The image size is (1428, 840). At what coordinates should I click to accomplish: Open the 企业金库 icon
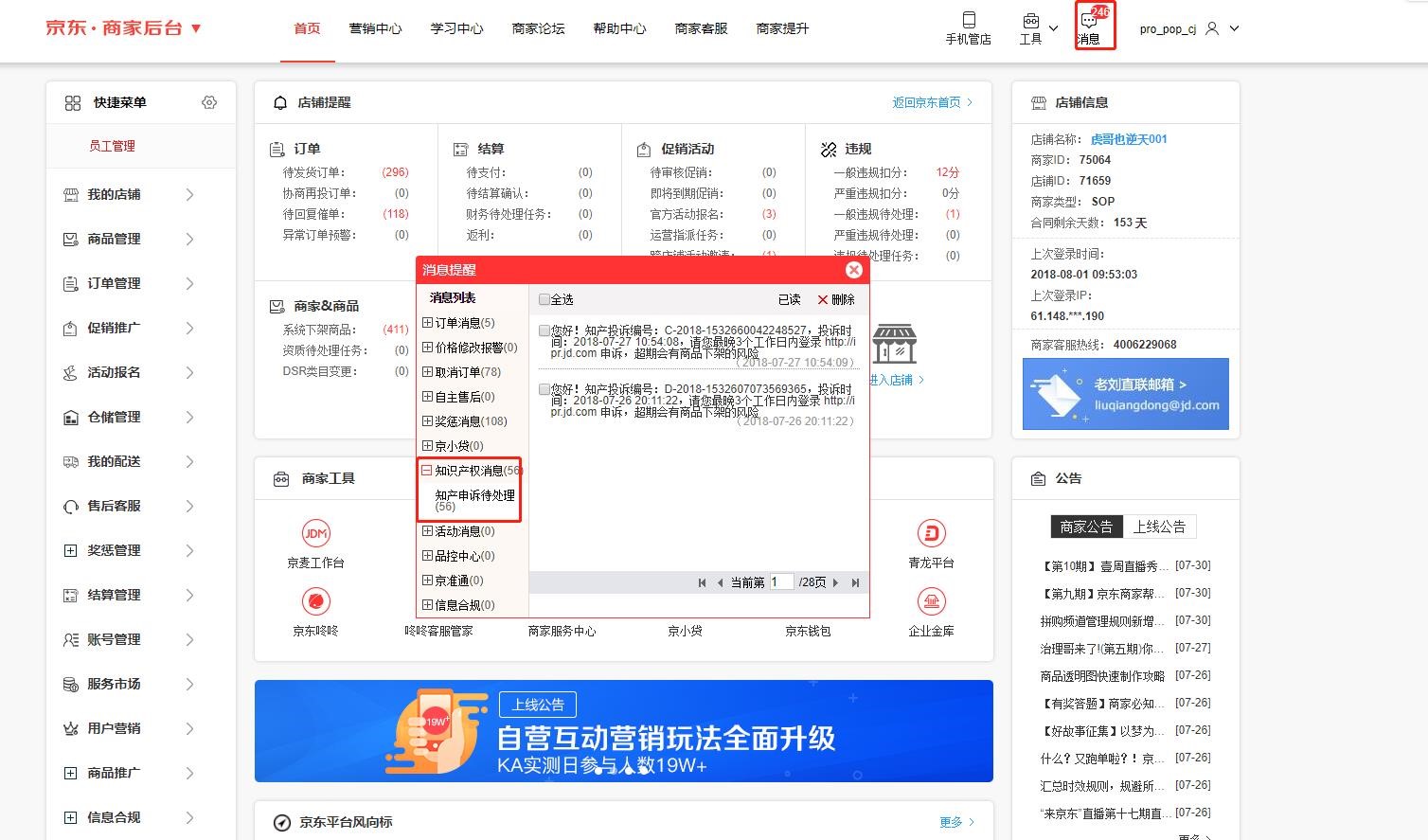pos(932,601)
